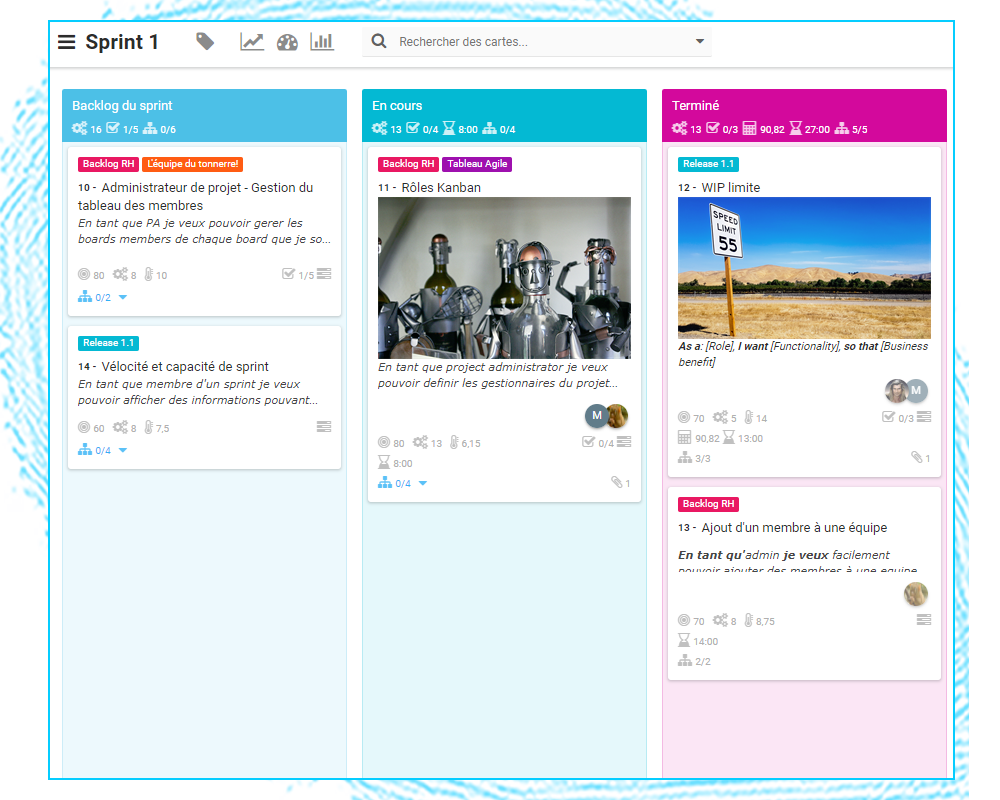Click the 0/4 checklist icon in En cours header

coord(412,128)
